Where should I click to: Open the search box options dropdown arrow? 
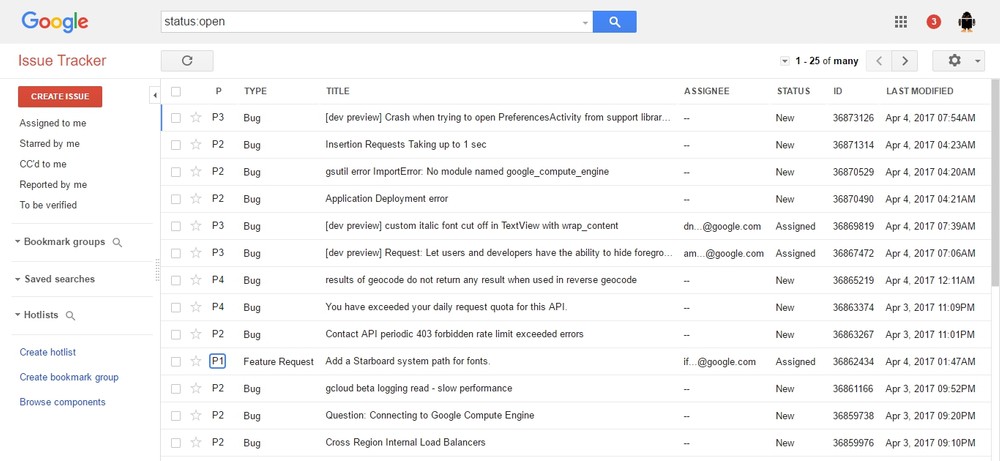[x=585, y=23]
